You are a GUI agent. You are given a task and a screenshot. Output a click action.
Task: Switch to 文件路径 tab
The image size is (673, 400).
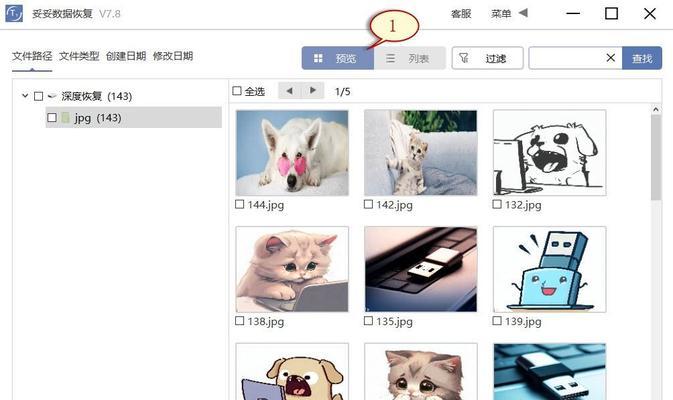(x=32, y=56)
